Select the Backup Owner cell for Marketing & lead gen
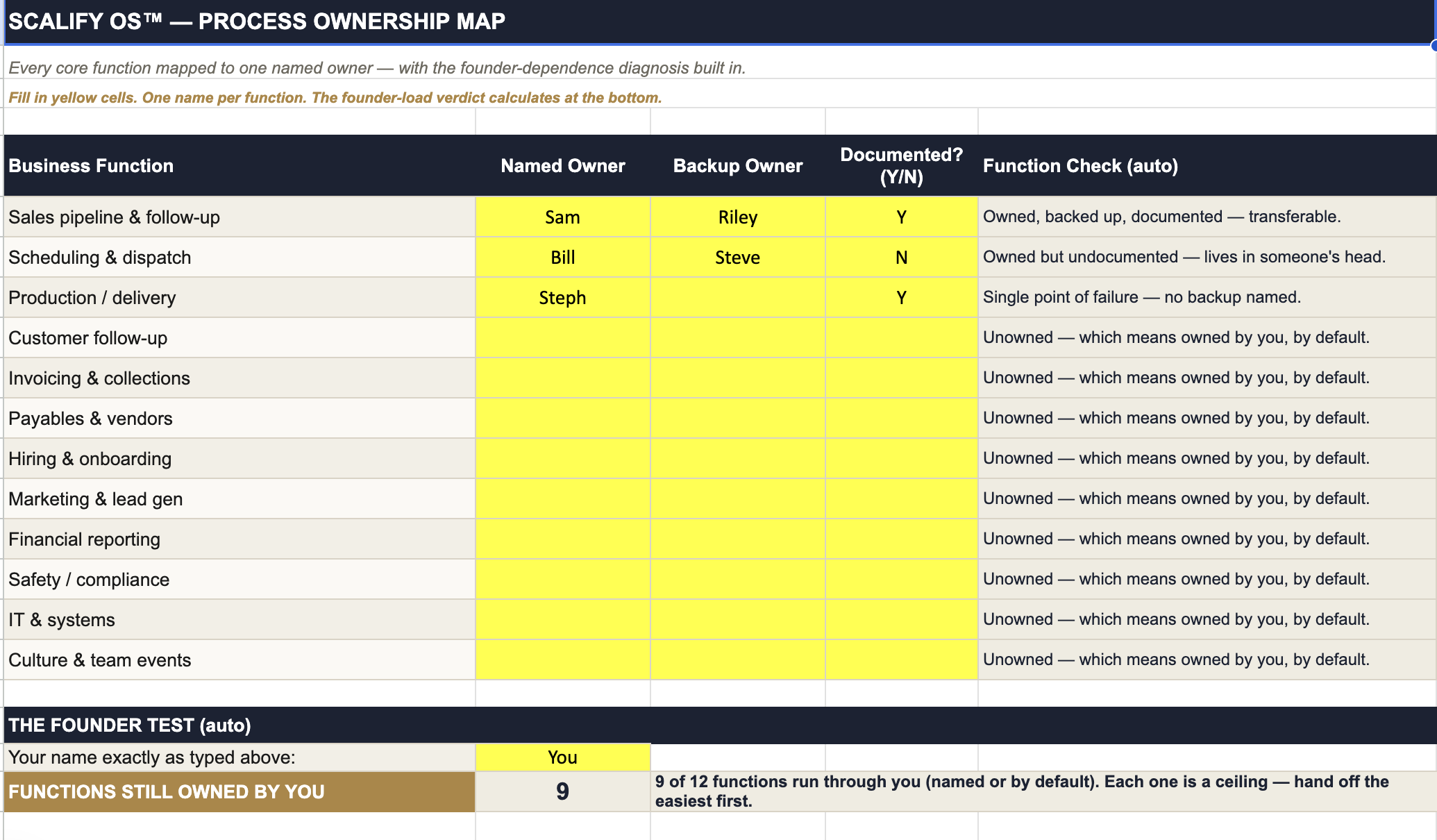This screenshot has width=1437, height=840. (x=737, y=499)
